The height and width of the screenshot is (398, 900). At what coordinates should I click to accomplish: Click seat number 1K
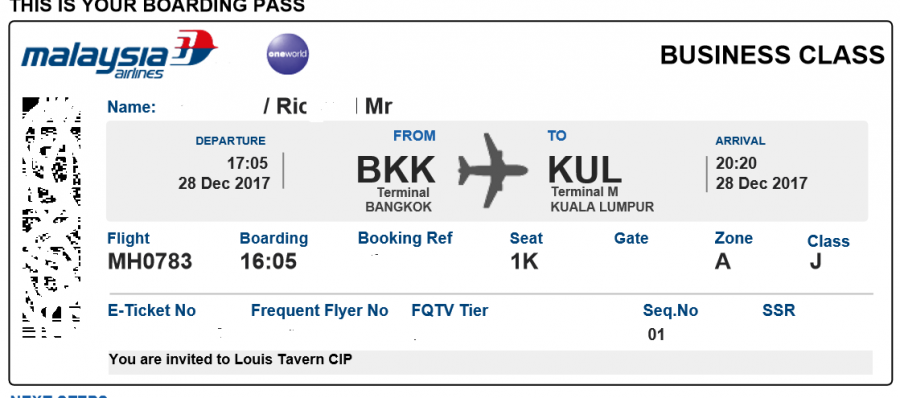[x=524, y=262]
